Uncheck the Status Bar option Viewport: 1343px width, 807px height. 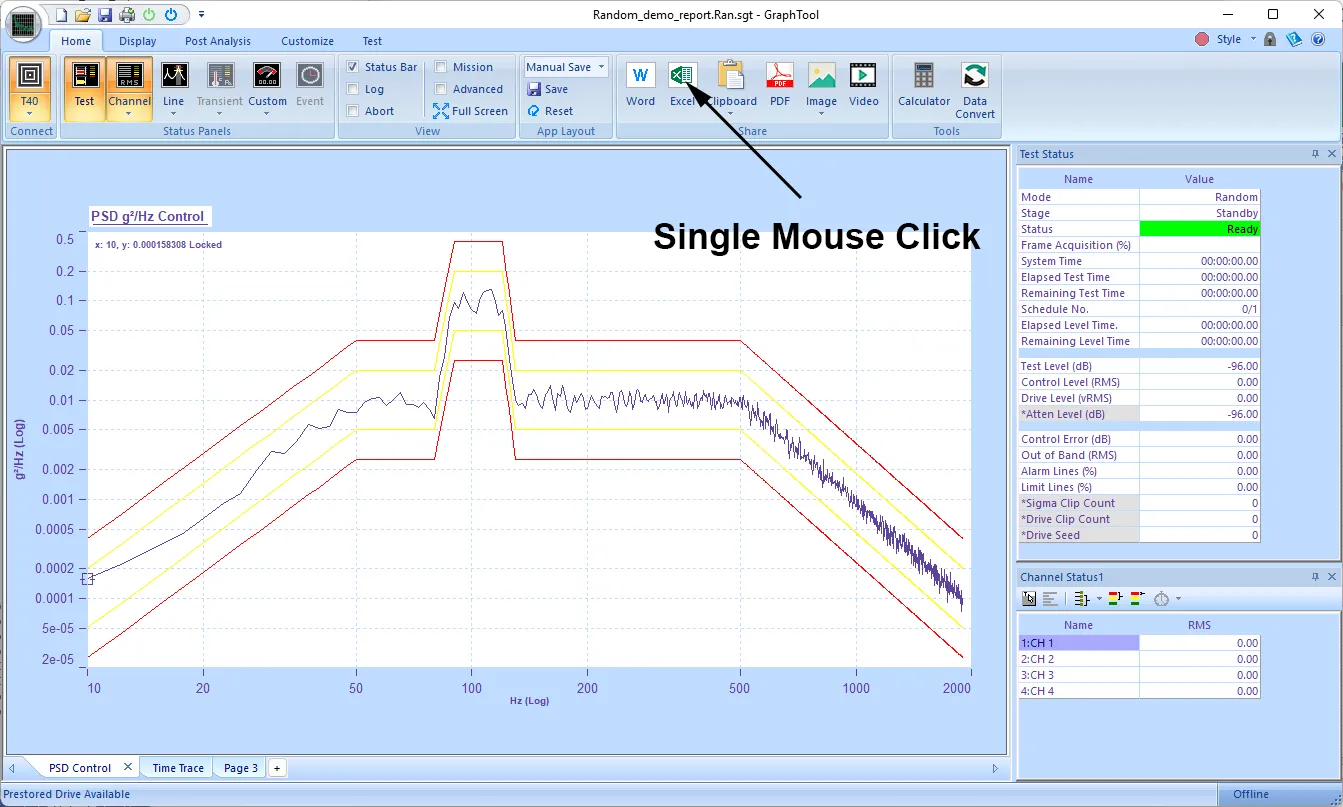pyautogui.click(x=355, y=67)
